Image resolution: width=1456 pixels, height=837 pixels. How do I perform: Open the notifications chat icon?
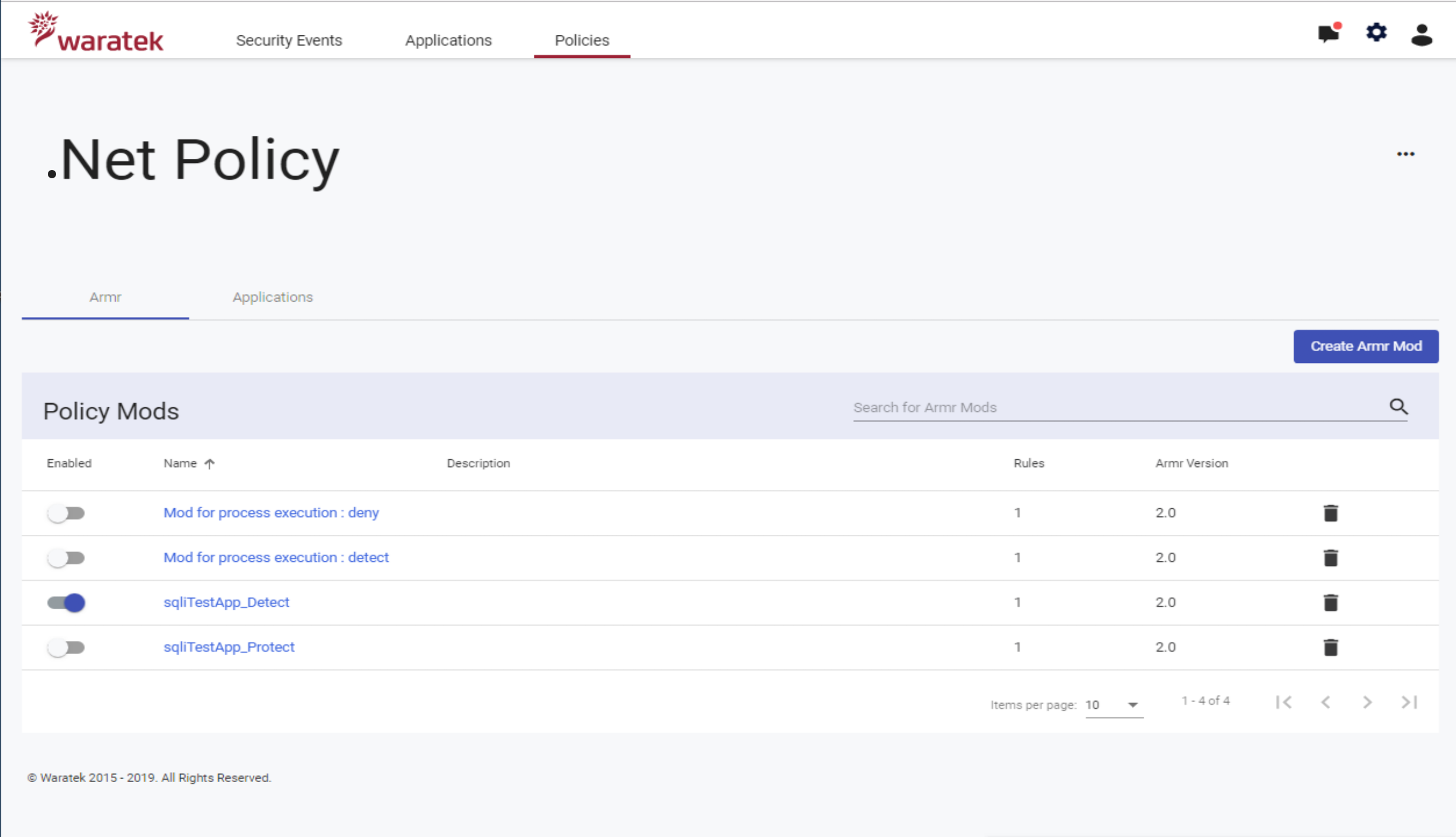point(1328,34)
